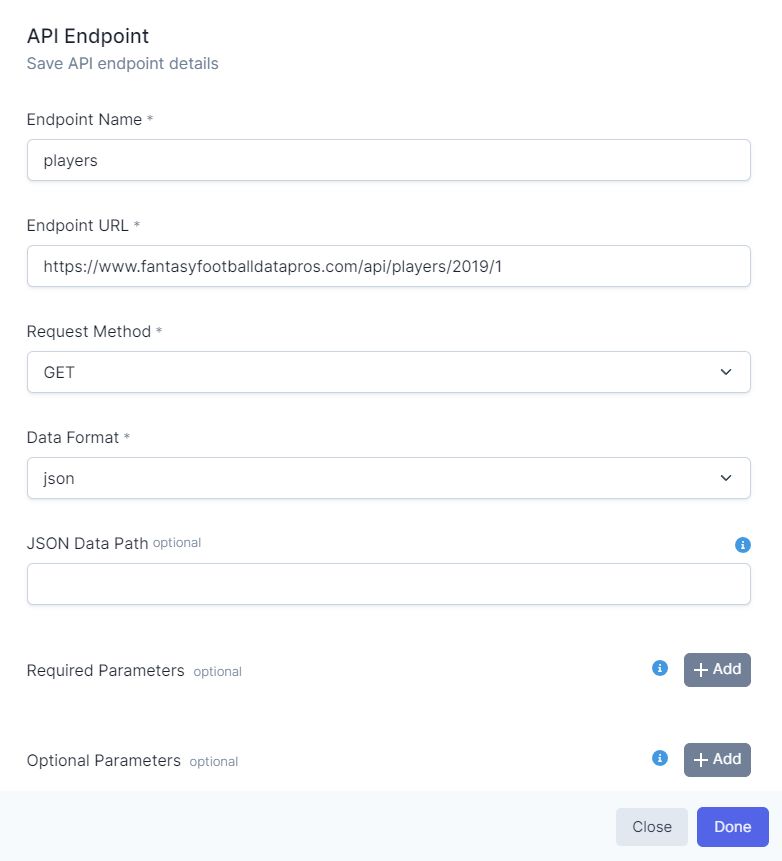Focus the Endpoint URL input field
Viewport: 782px width, 861px height.
pos(388,266)
